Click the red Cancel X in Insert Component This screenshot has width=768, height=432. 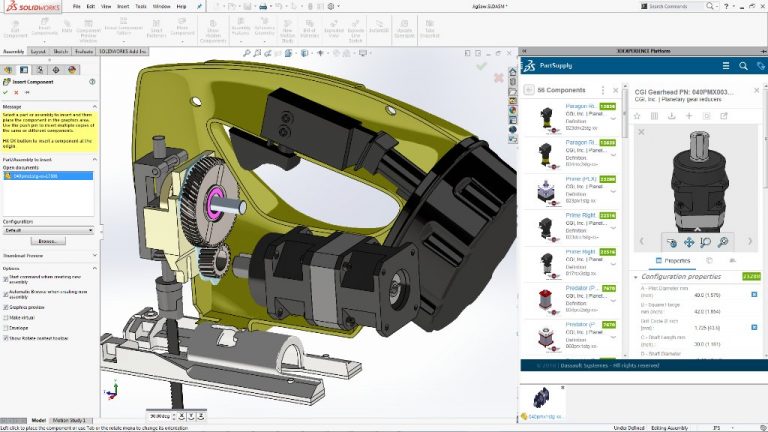point(17,92)
